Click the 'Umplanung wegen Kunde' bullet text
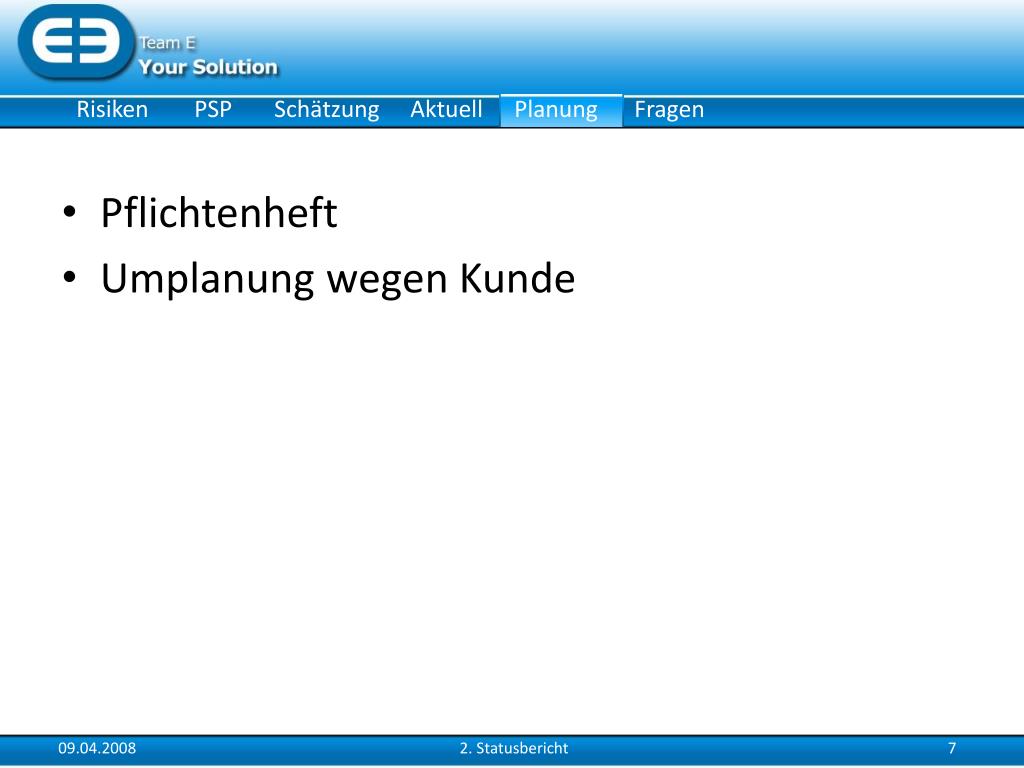 coord(338,279)
